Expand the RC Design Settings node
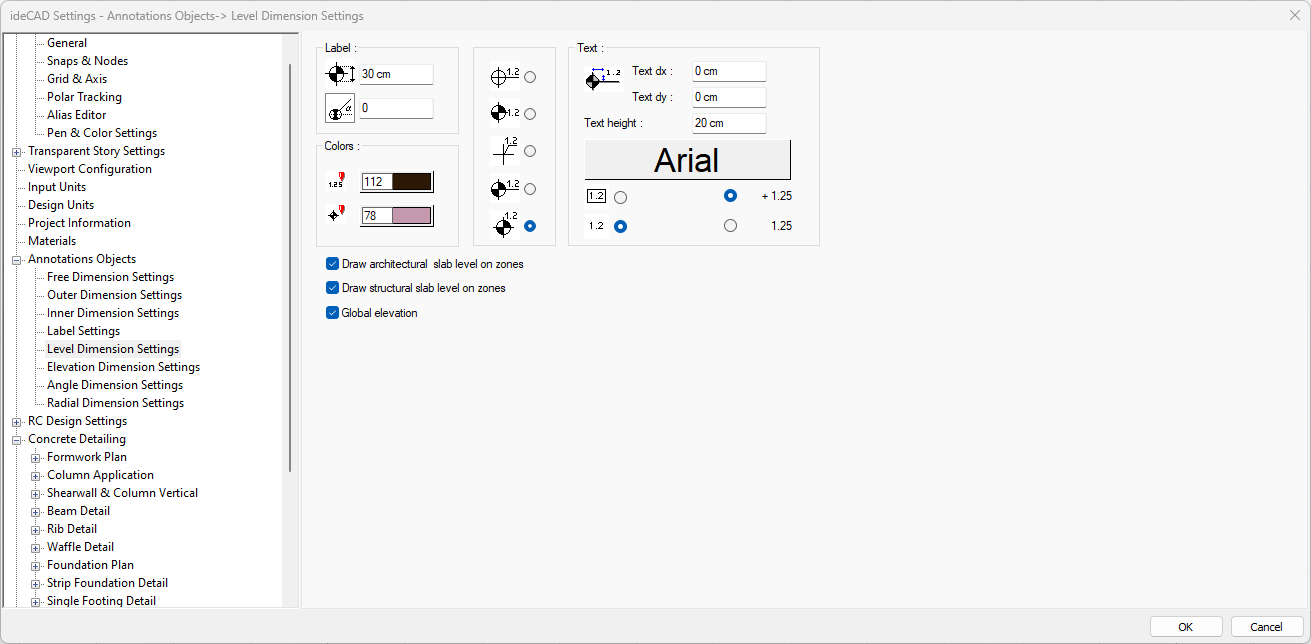This screenshot has width=1311, height=644. 17,422
